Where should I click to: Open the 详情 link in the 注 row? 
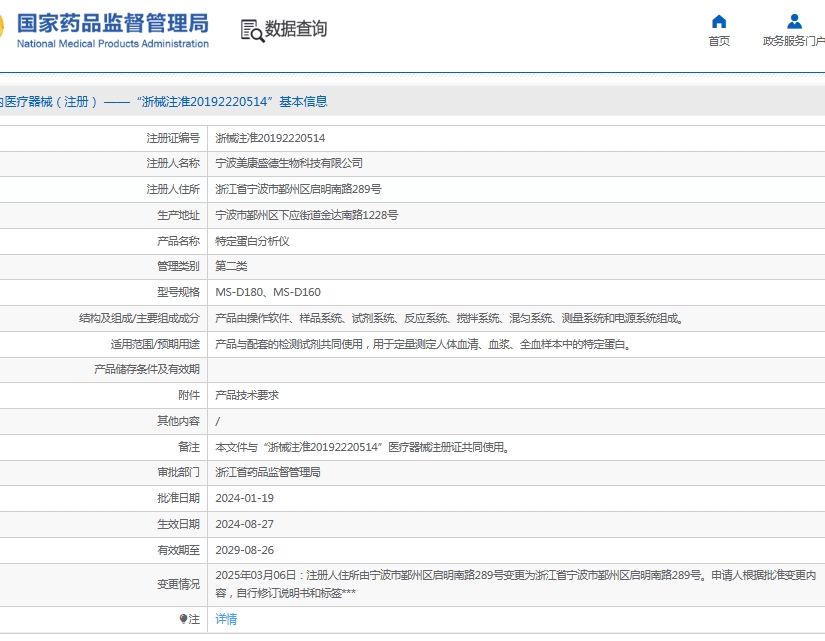(x=226, y=619)
